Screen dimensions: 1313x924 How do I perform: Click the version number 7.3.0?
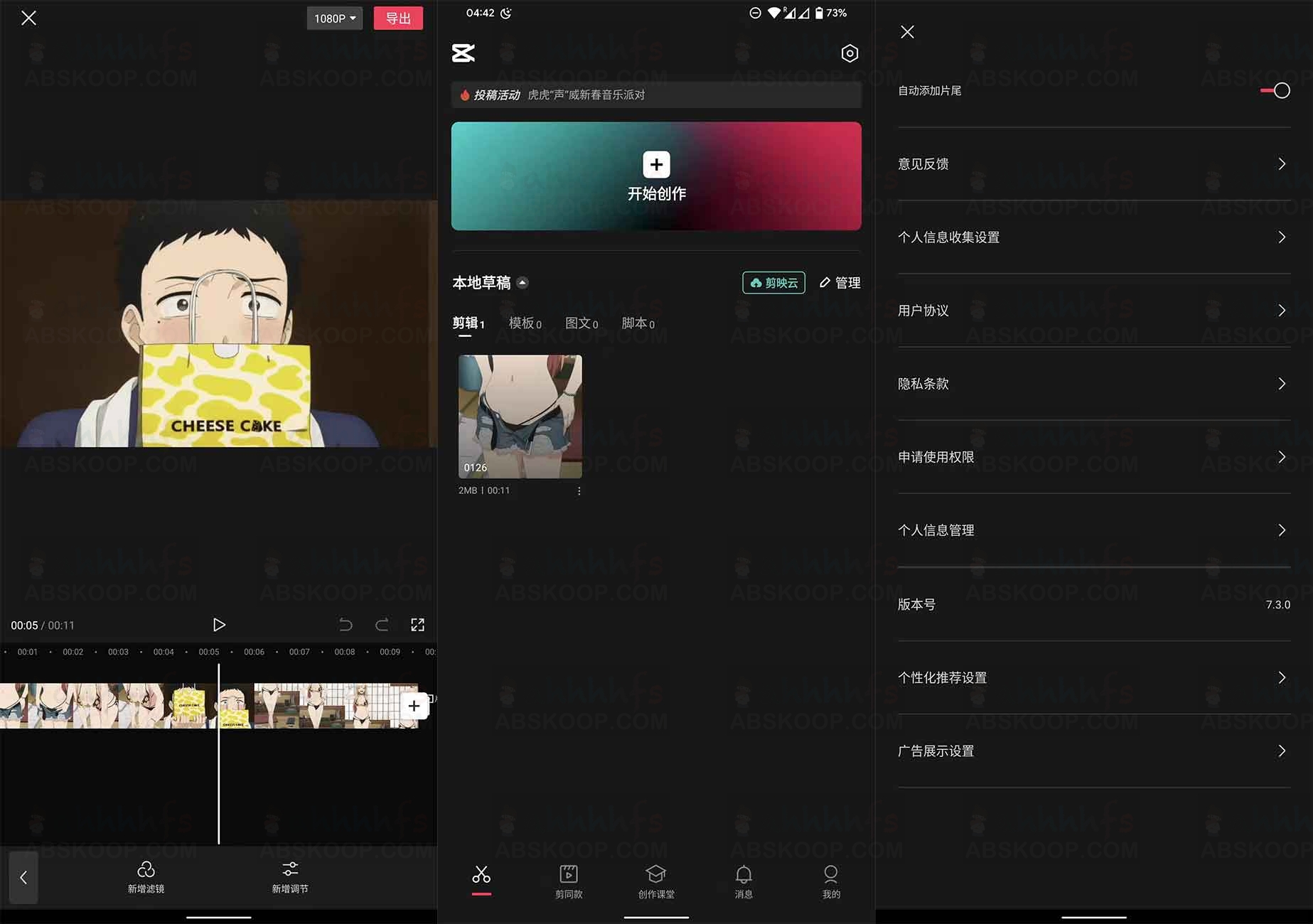point(1278,605)
